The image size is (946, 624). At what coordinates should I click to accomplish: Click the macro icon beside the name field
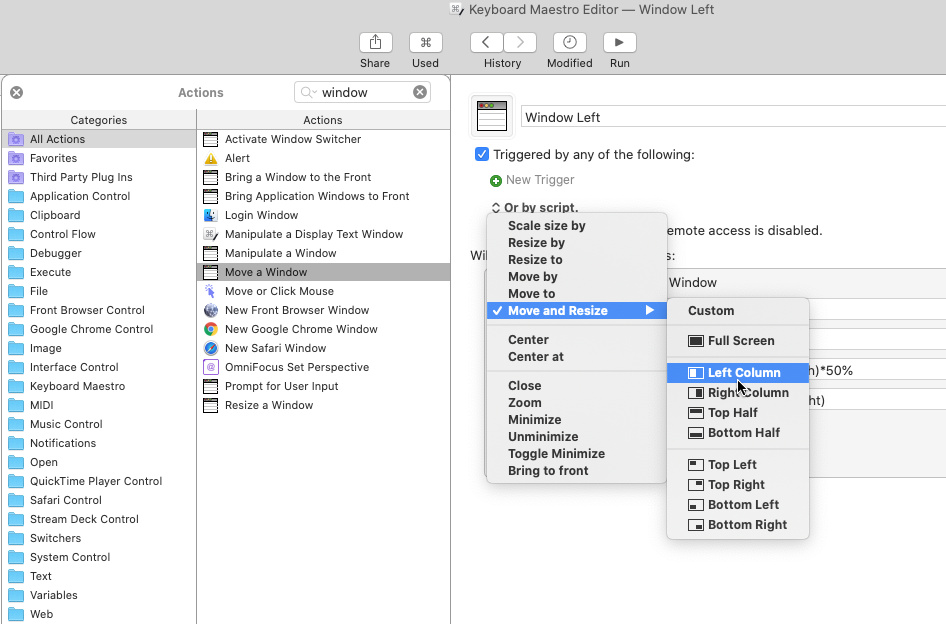tap(491, 116)
